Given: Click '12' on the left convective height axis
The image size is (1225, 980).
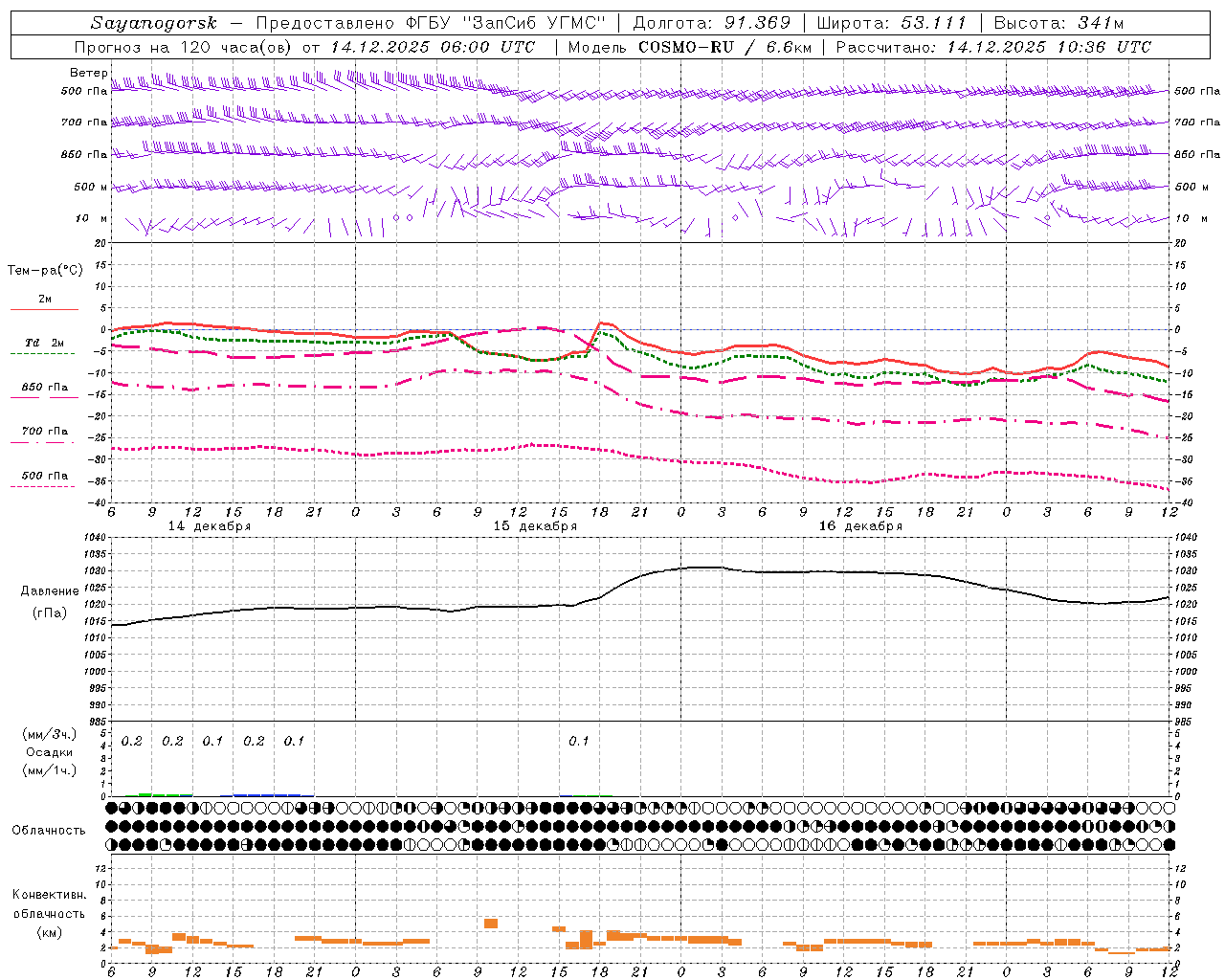Looking at the screenshot, I should click(x=101, y=868).
